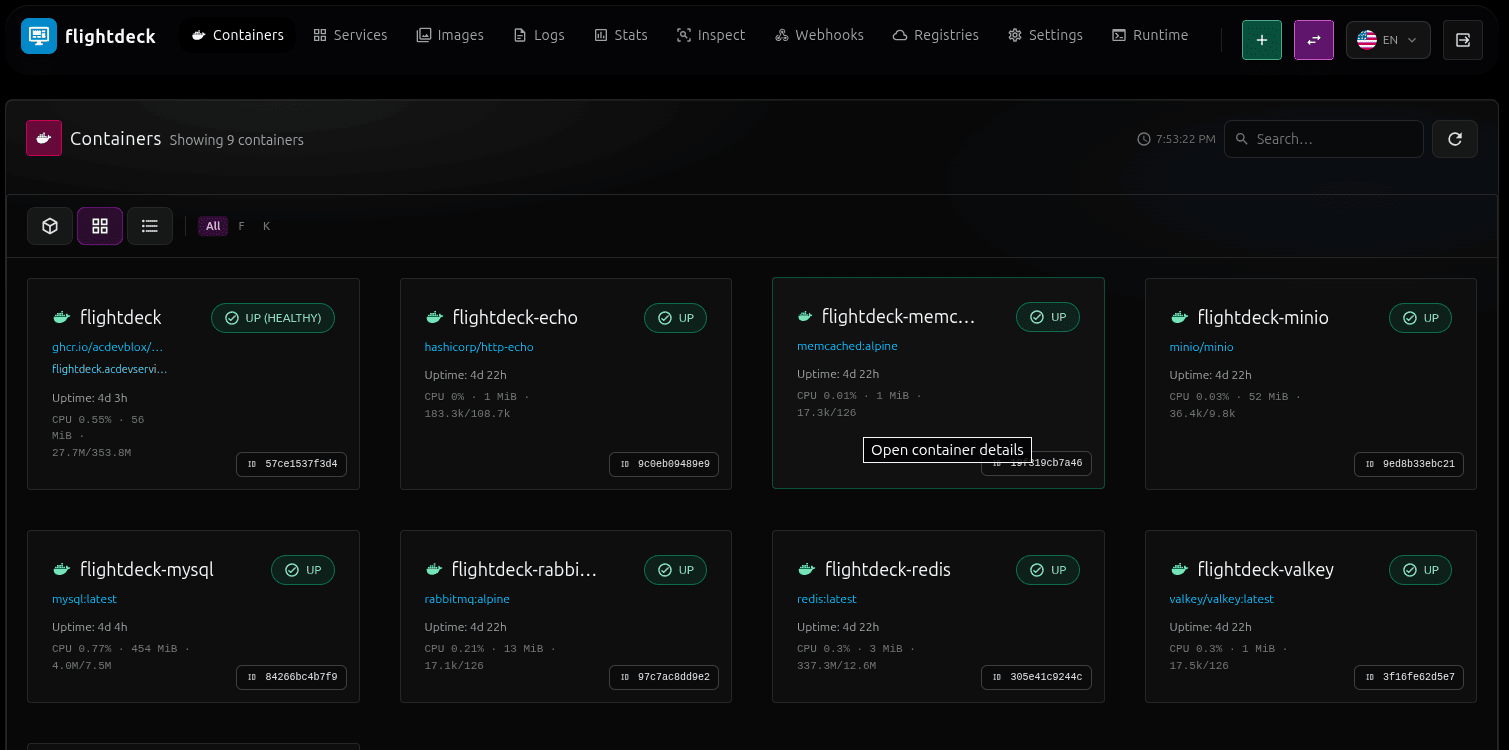1509x750 pixels.
Task: Click the hashicorp/http-echo image link
Action: click(x=479, y=347)
